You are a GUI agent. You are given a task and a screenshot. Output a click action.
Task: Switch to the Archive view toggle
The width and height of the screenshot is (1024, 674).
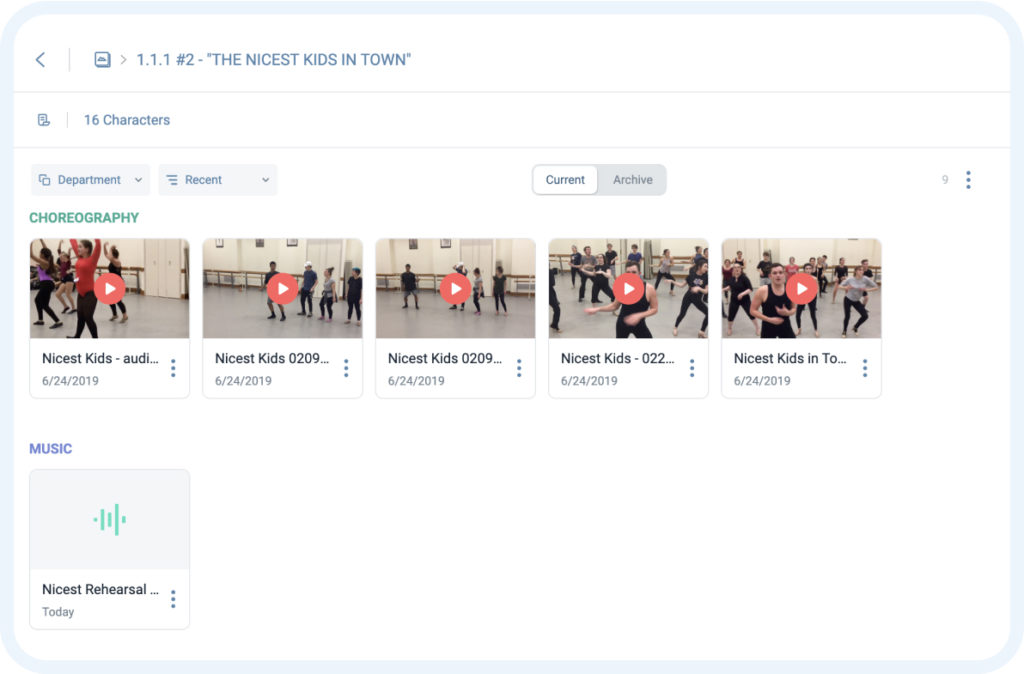pyautogui.click(x=632, y=180)
